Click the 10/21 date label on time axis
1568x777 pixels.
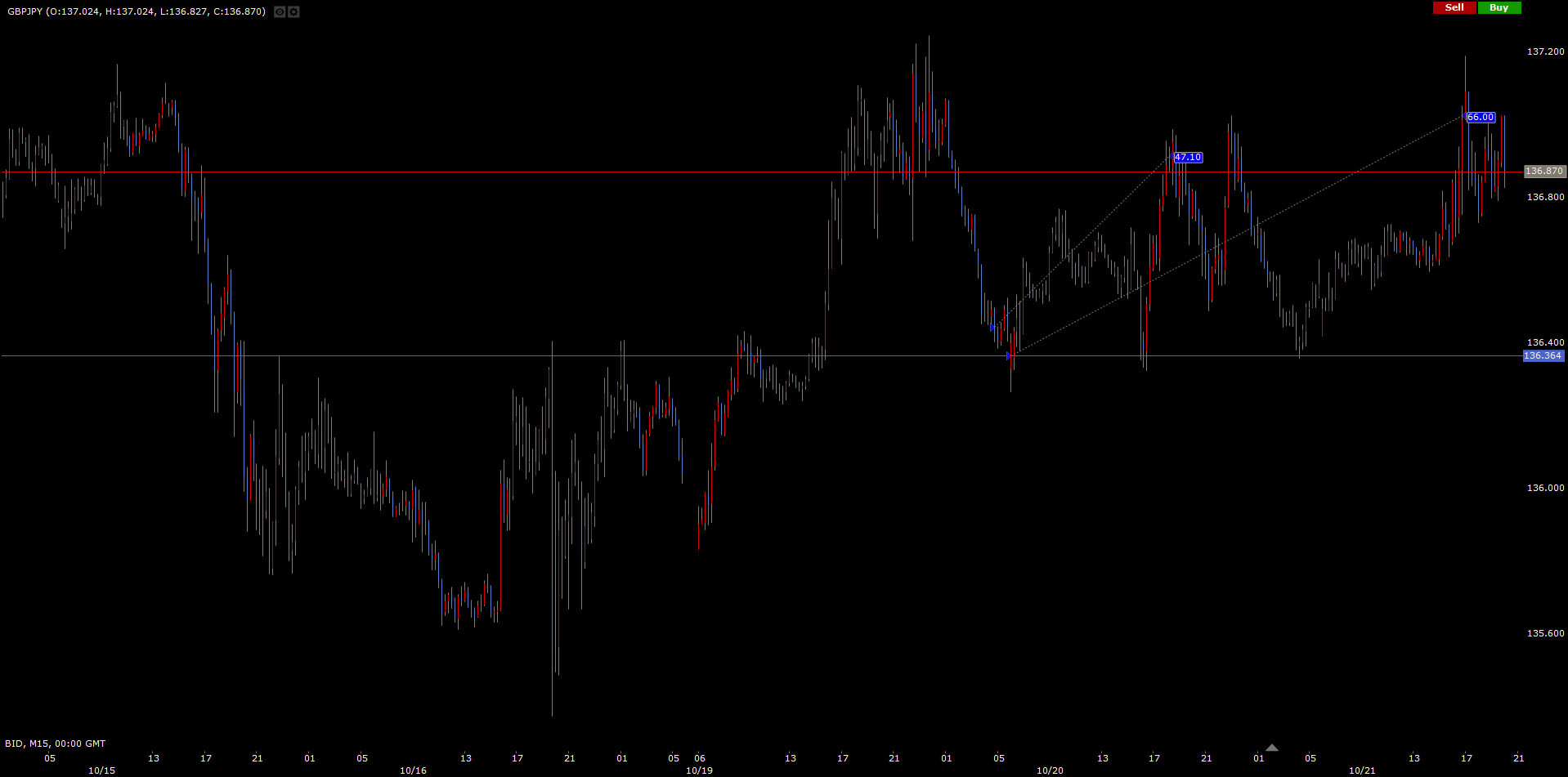click(x=1362, y=770)
